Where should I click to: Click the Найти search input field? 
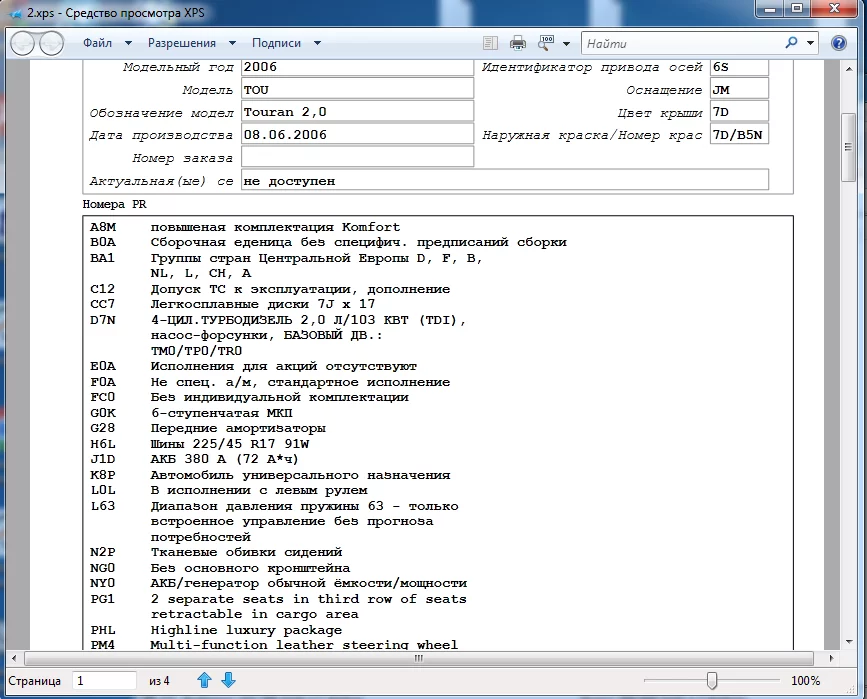[x=682, y=43]
